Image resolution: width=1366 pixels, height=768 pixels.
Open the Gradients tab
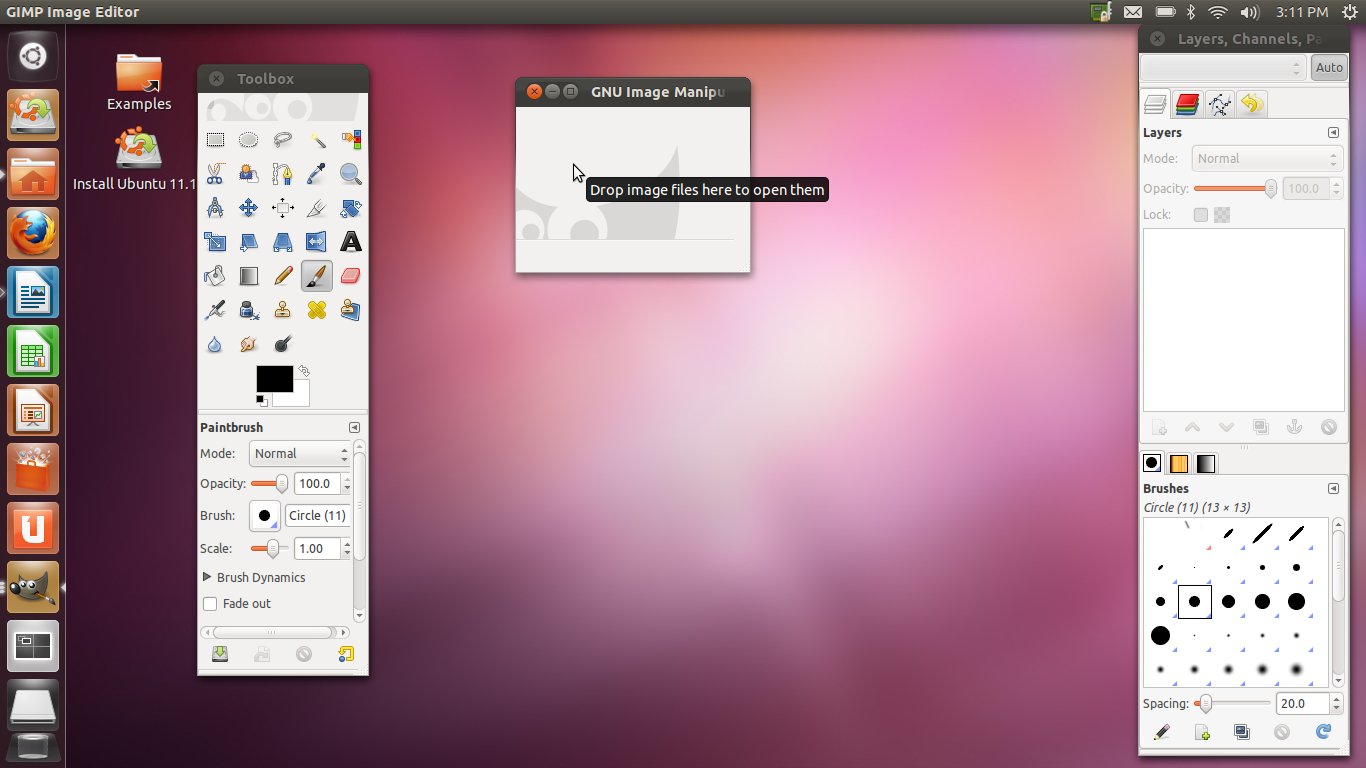click(x=1205, y=464)
